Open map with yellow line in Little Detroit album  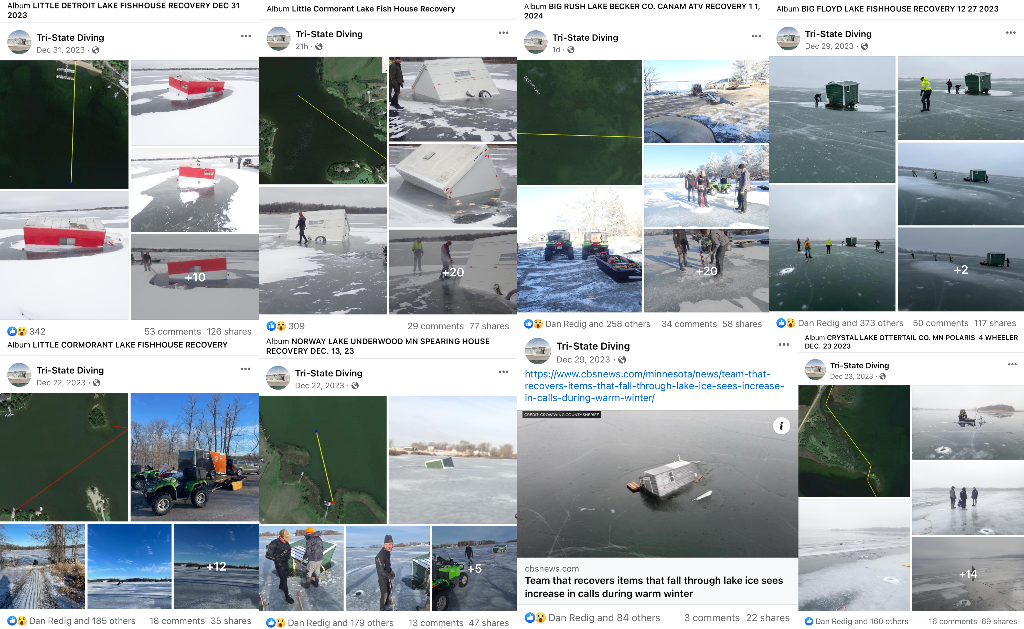[64, 124]
